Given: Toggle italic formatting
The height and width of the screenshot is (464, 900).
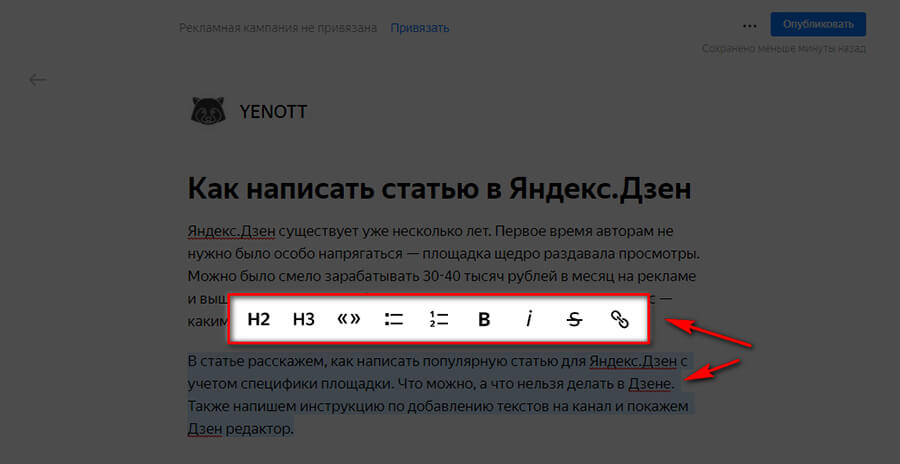Looking at the screenshot, I should point(529,320).
